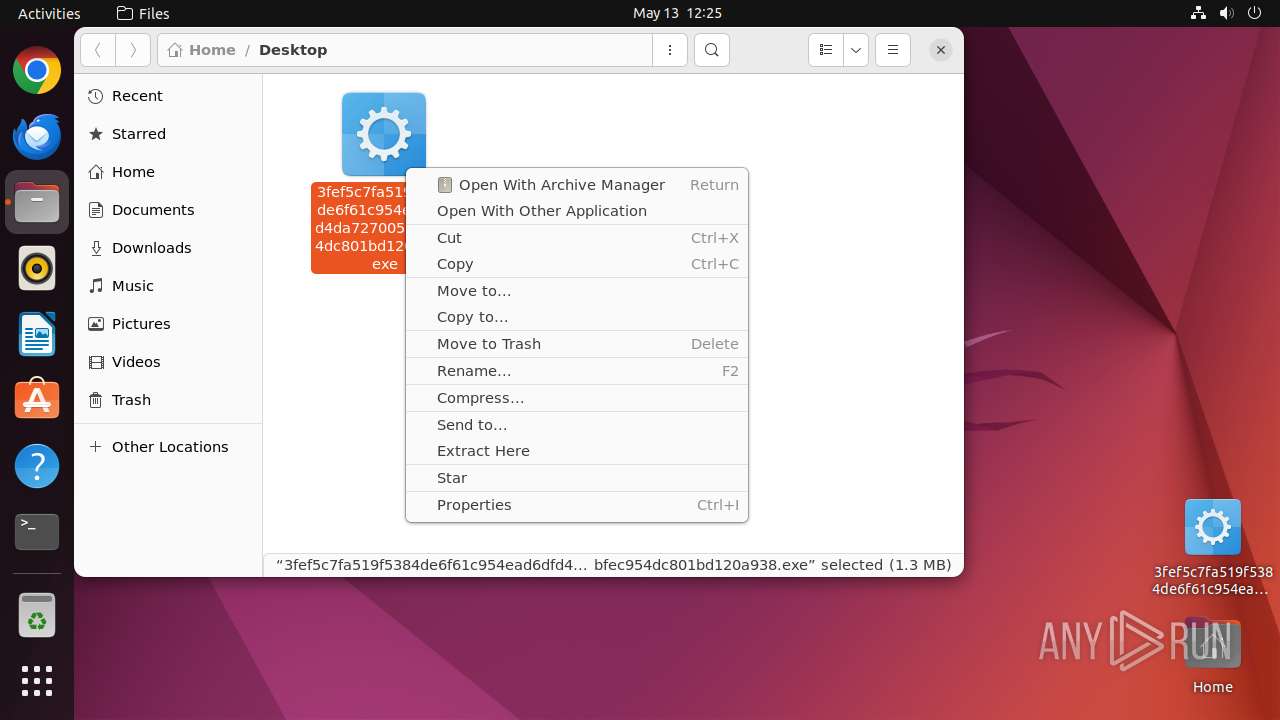Select Copy from the context menu
Screen dimensions: 1280x720
click(x=577, y=264)
